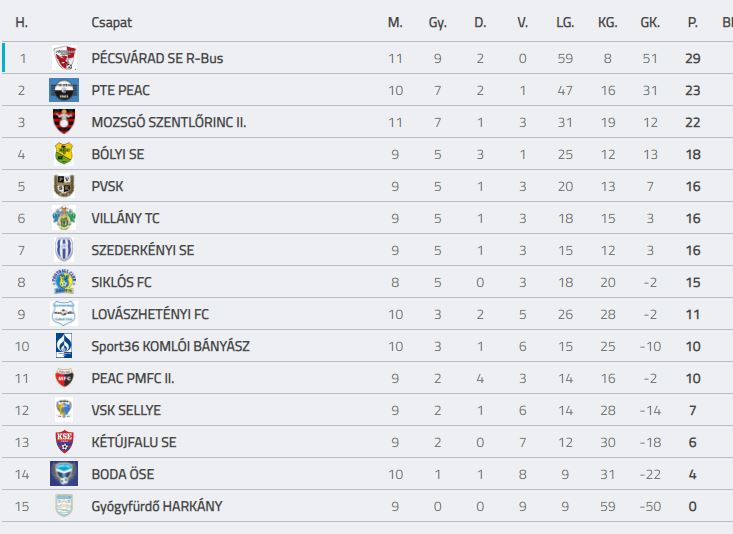
Task: Sort by the Gy. wins column
Action: point(438,22)
